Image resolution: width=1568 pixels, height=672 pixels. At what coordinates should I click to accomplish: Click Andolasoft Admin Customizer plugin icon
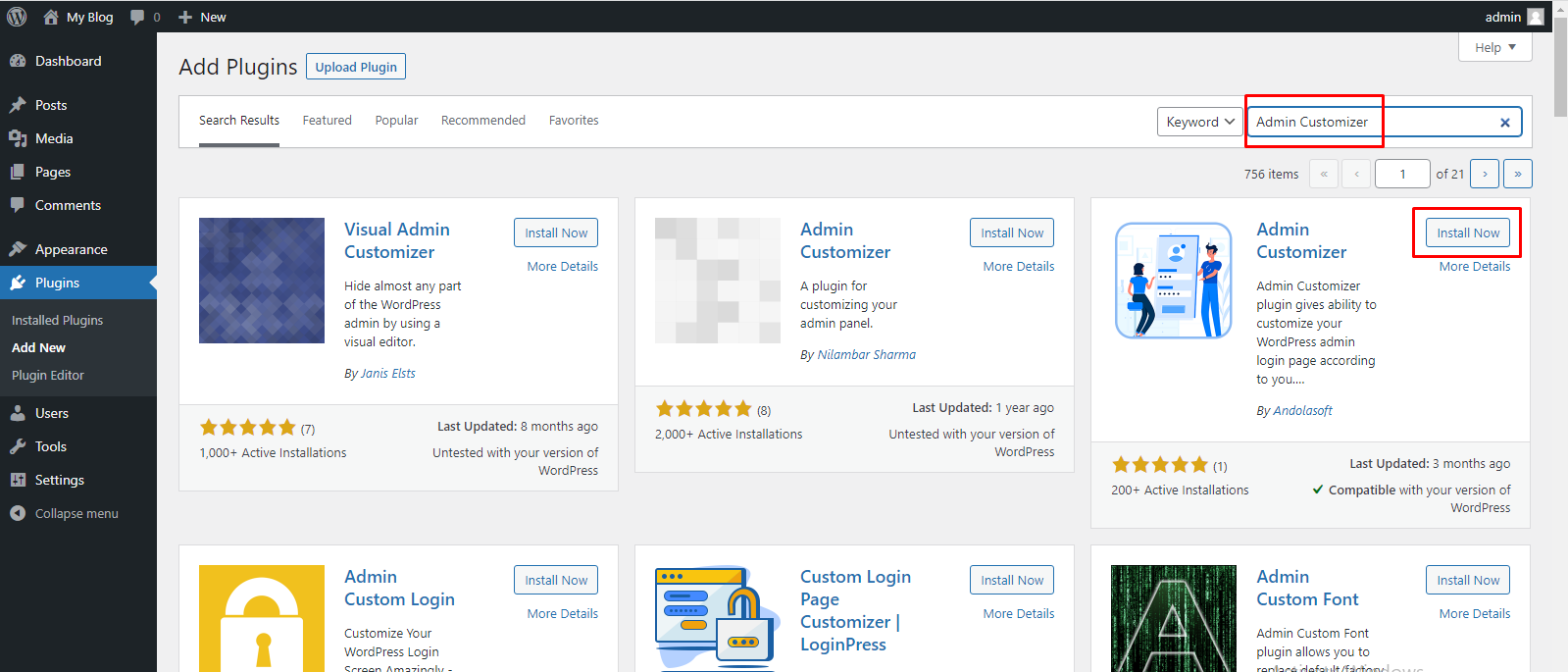[1174, 281]
